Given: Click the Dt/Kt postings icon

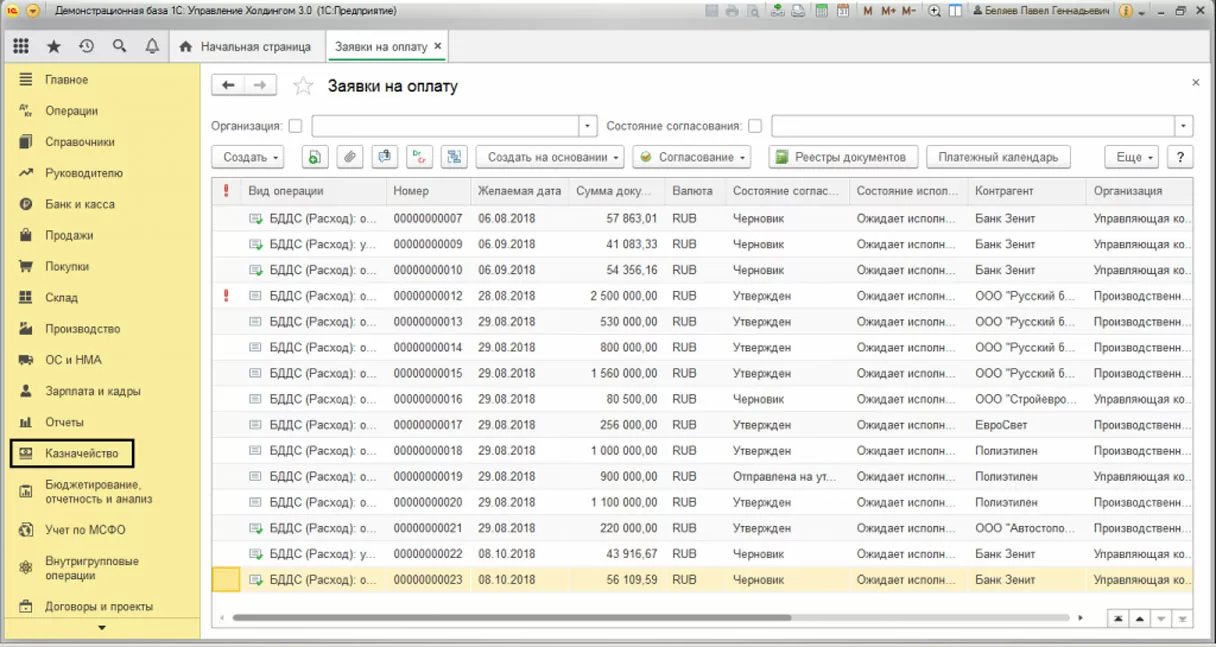Looking at the screenshot, I should coord(420,157).
